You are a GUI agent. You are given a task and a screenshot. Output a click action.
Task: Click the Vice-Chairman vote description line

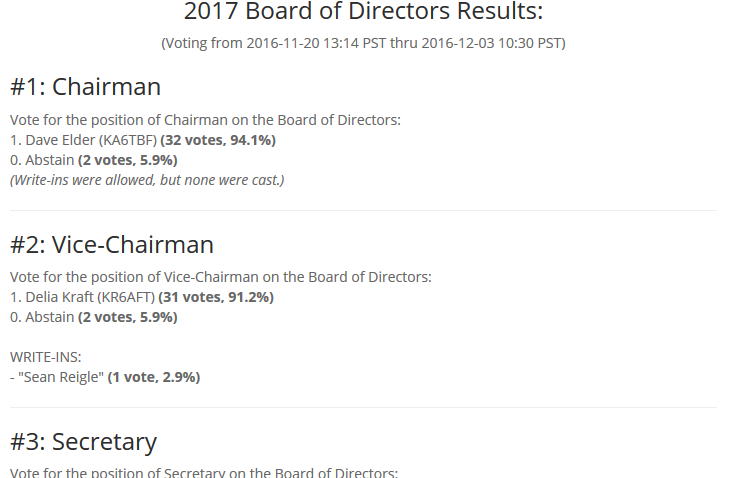point(221,277)
